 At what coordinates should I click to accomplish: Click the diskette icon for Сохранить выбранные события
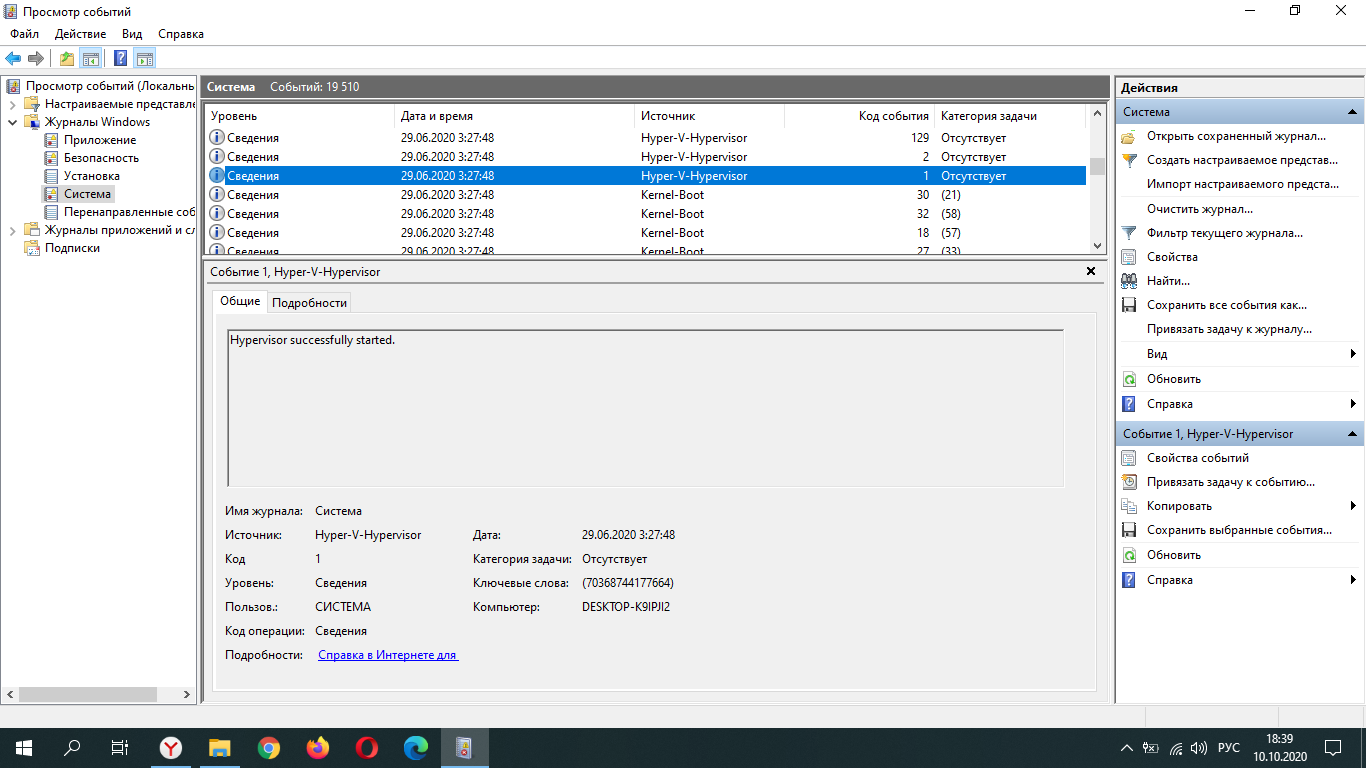pos(1129,530)
